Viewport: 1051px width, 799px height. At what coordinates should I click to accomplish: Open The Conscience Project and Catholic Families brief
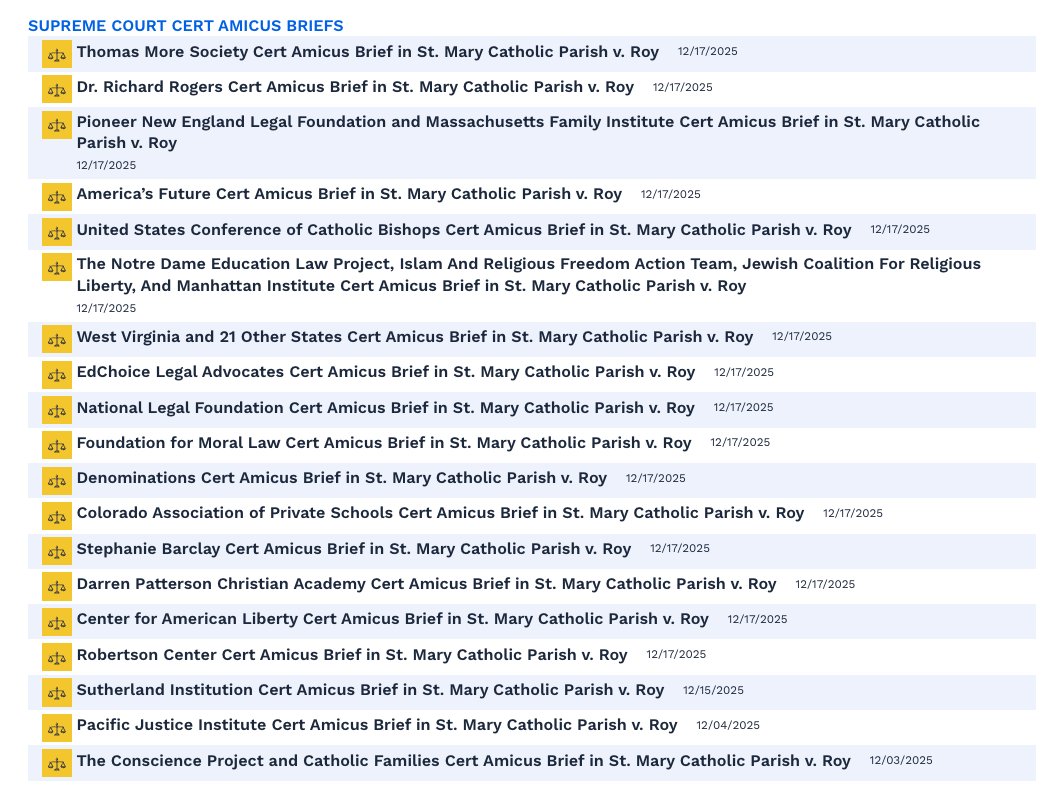point(463,761)
